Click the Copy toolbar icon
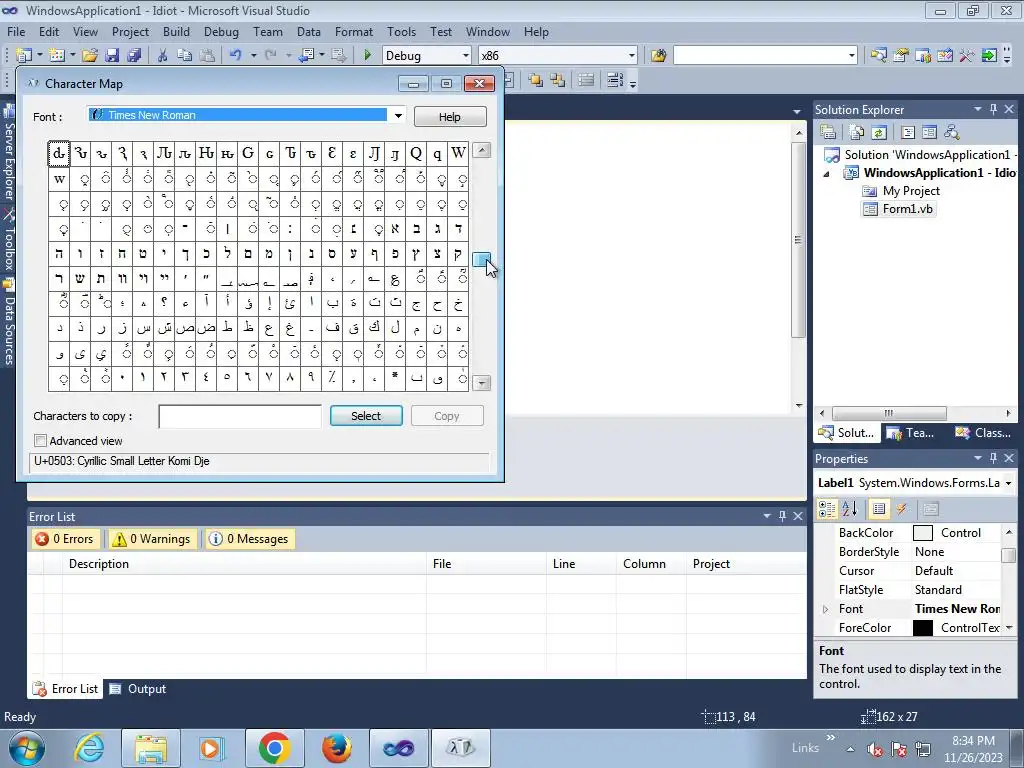This screenshot has width=1024, height=768. pyautogui.click(x=185, y=56)
